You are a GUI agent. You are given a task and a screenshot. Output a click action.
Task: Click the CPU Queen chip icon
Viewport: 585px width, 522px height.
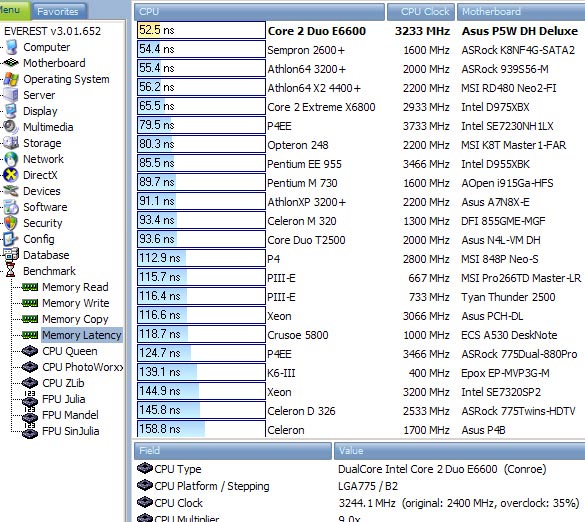coord(30,351)
